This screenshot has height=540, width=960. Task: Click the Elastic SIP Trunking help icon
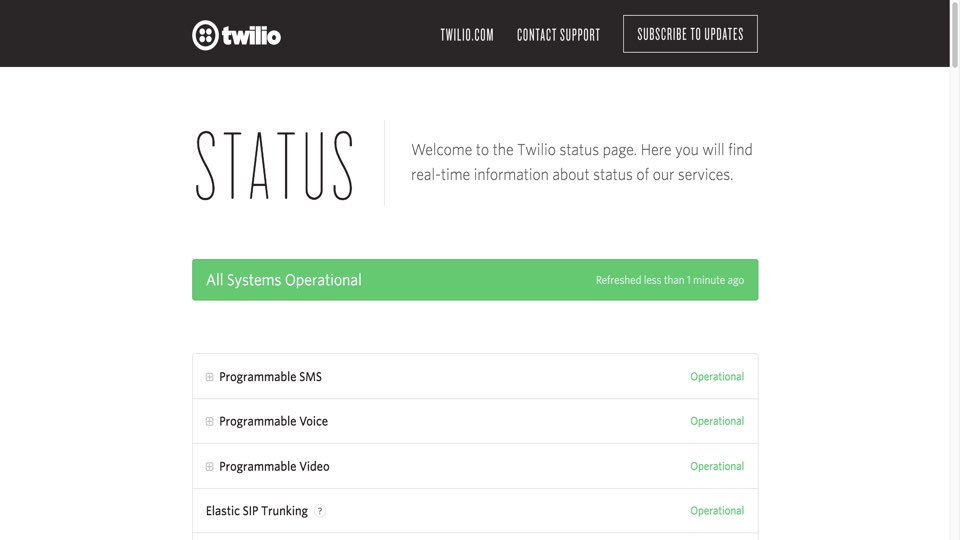320,511
